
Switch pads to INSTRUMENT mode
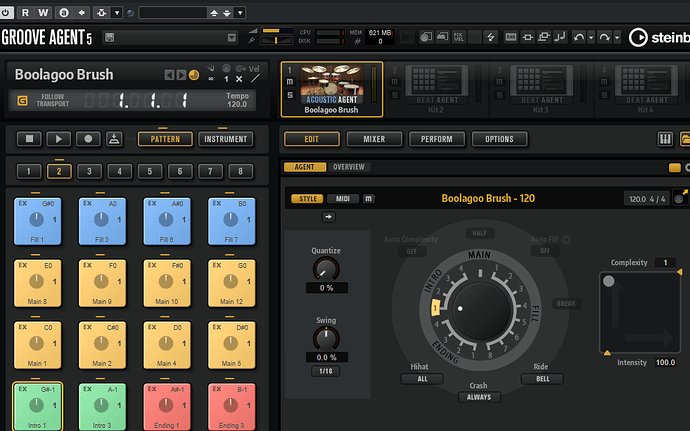click(x=225, y=139)
